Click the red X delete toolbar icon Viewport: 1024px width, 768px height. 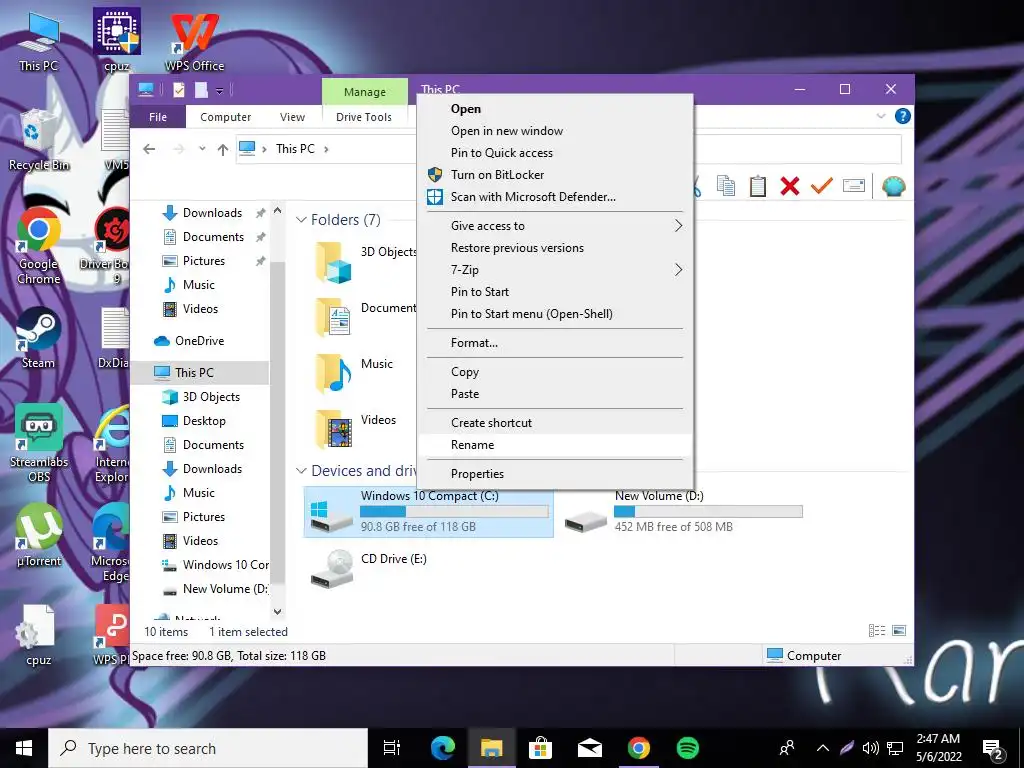coord(790,186)
